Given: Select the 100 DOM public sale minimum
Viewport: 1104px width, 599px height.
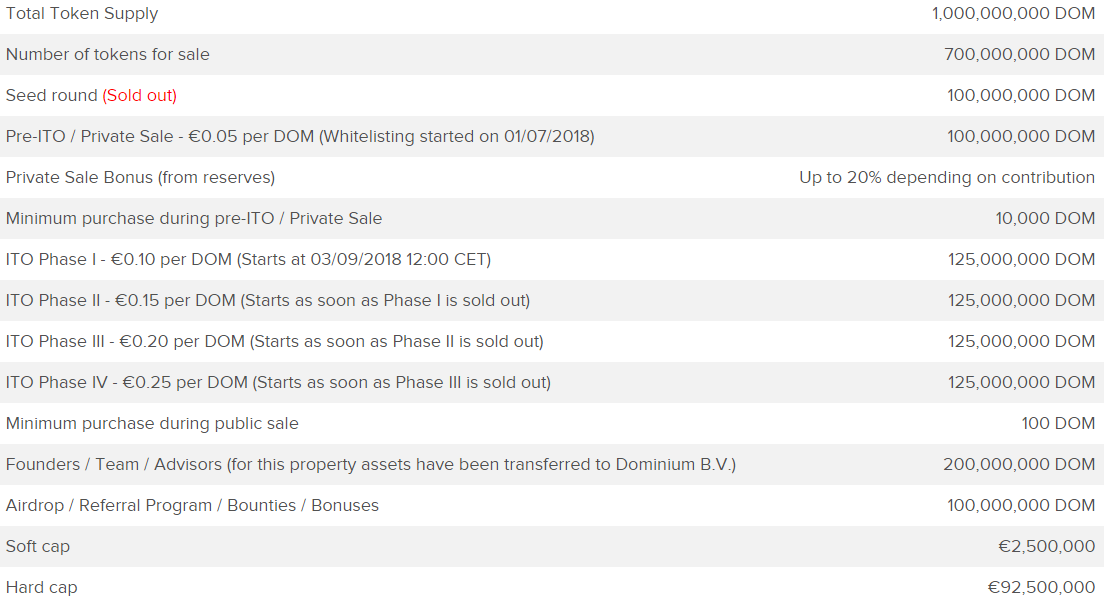Looking at the screenshot, I should [x=1058, y=423].
